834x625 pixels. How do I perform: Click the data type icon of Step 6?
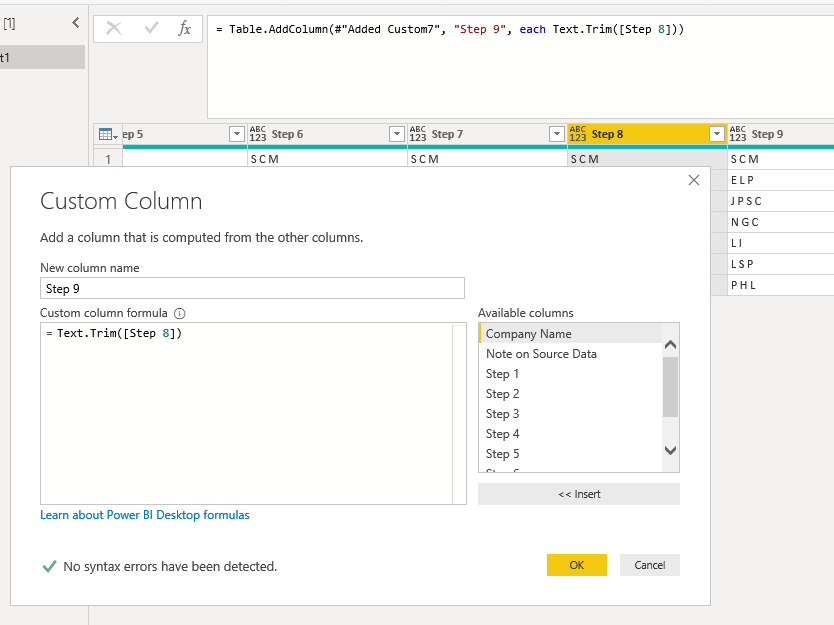tap(258, 134)
